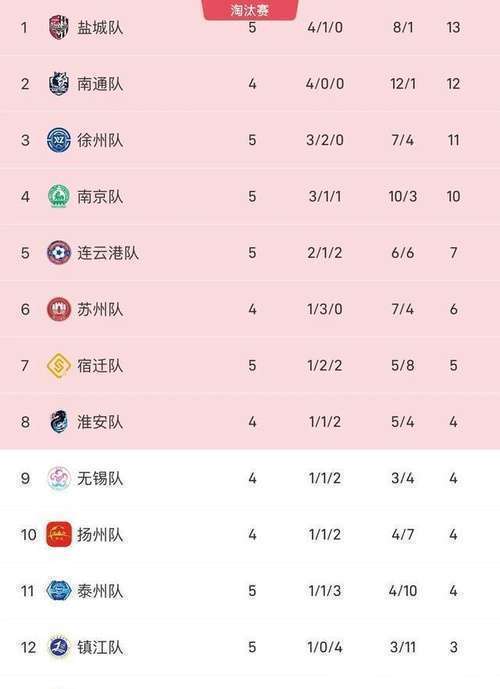Click the 苏州队 red emblem
The height and width of the screenshot is (689, 500).
(59, 309)
